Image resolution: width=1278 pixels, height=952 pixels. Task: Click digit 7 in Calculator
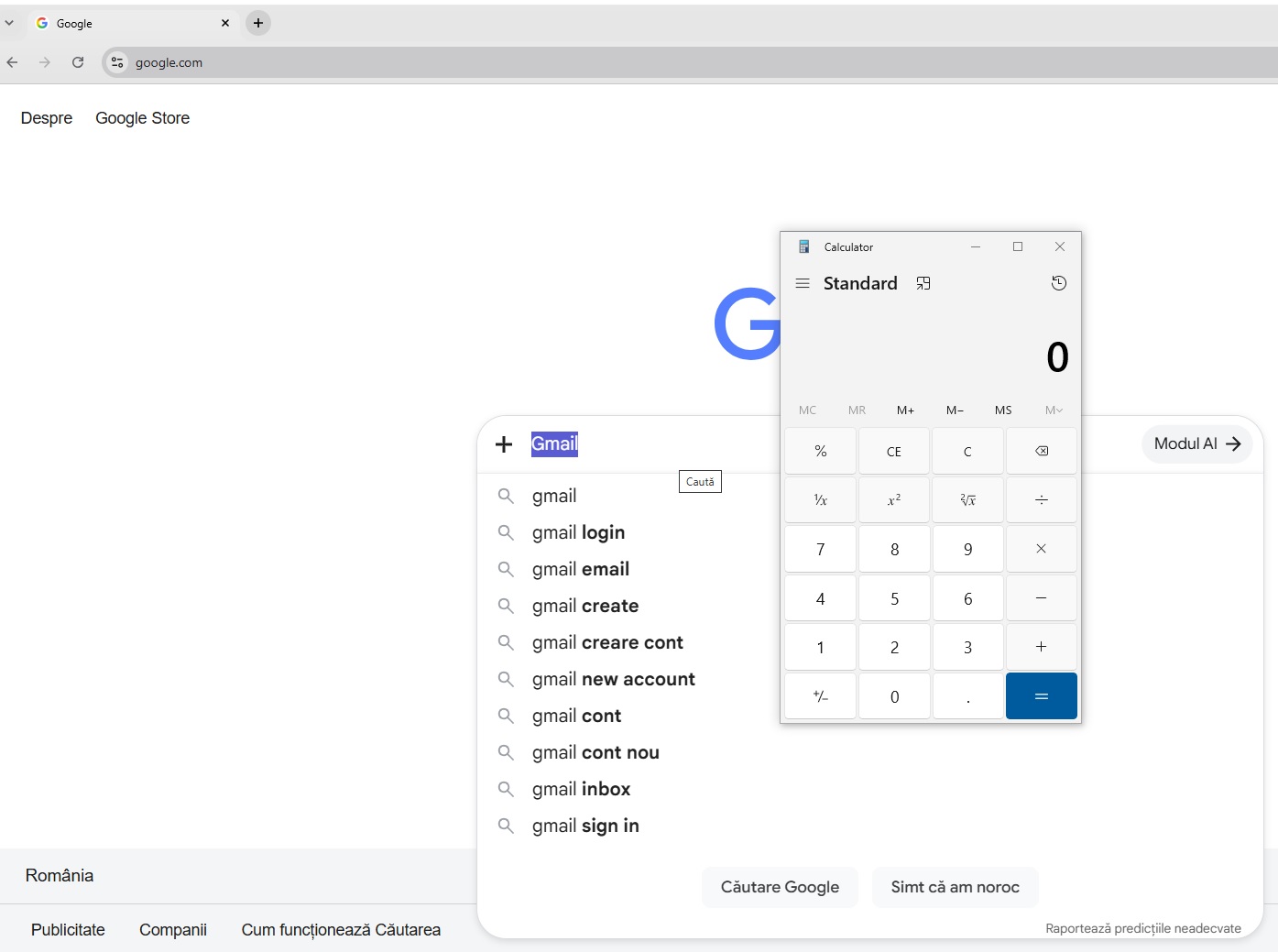pyautogui.click(x=821, y=549)
